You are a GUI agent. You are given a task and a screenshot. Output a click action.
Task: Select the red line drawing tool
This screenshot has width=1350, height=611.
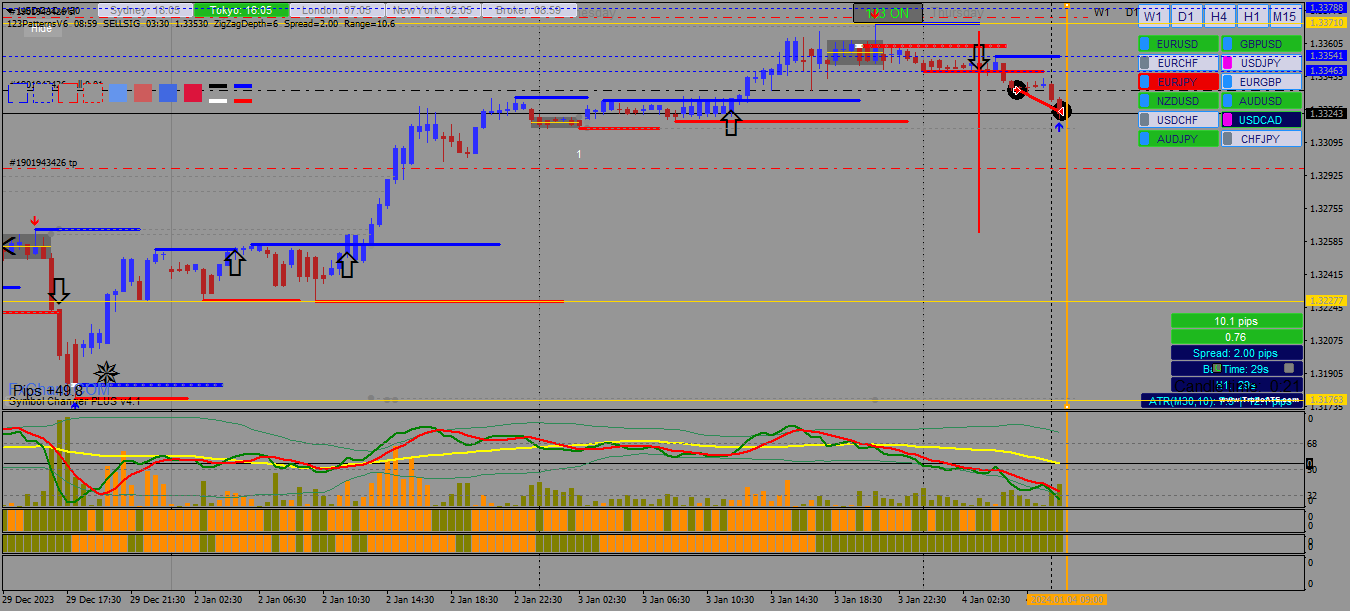click(243, 99)
